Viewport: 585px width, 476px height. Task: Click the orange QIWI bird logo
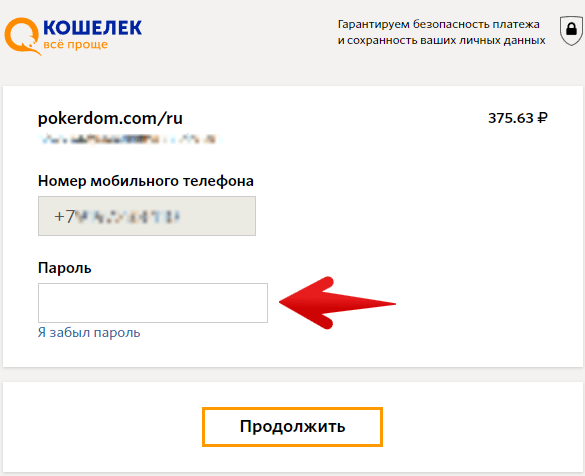[22, 36]
